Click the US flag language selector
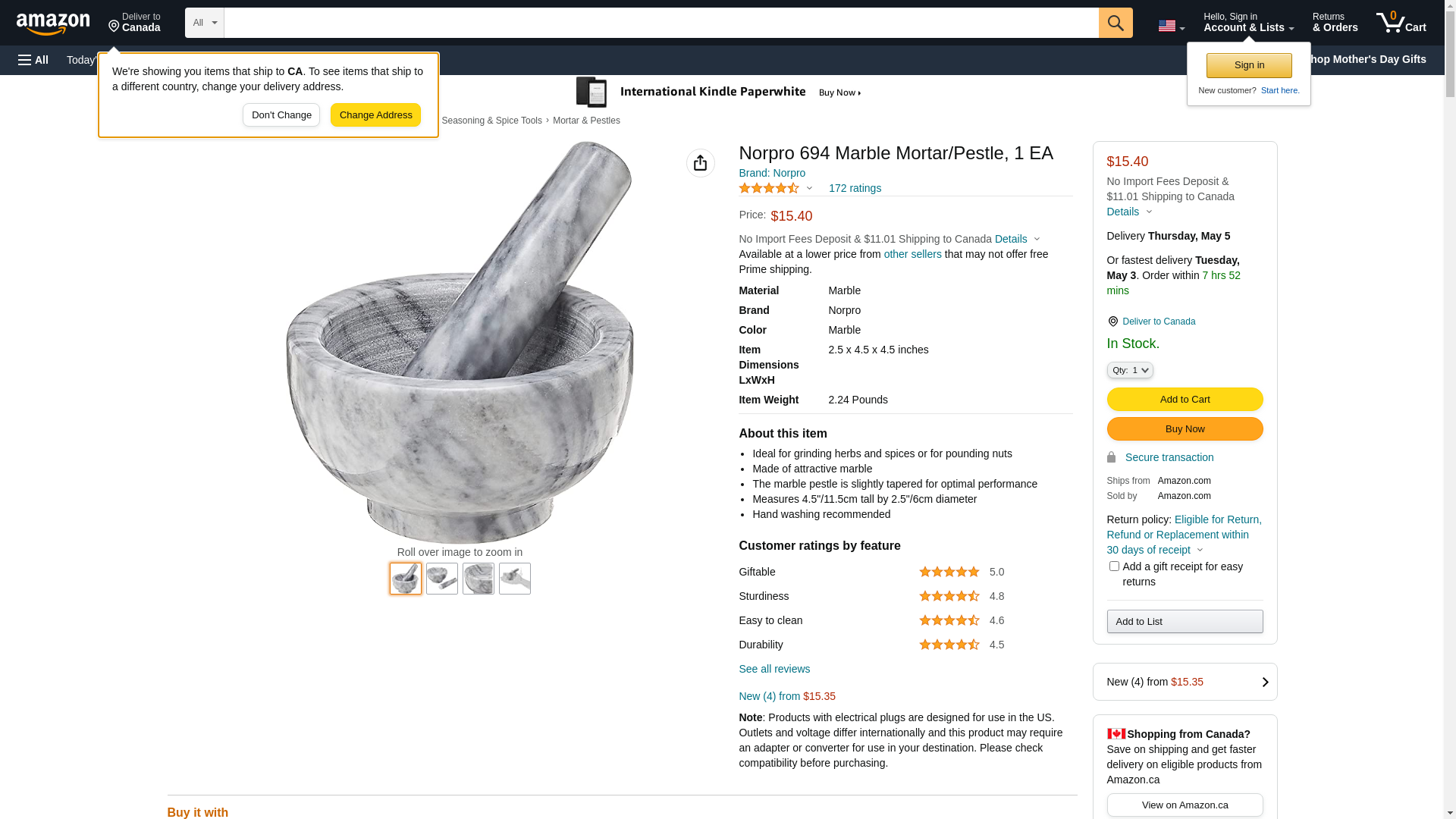 click(1171, 26)
